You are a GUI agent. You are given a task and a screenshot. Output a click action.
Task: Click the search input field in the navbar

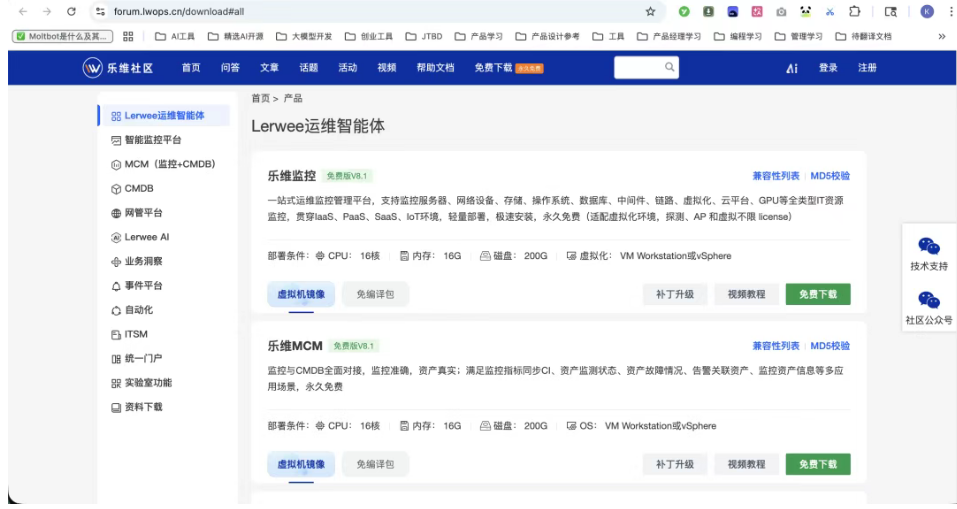click(638, 67)
